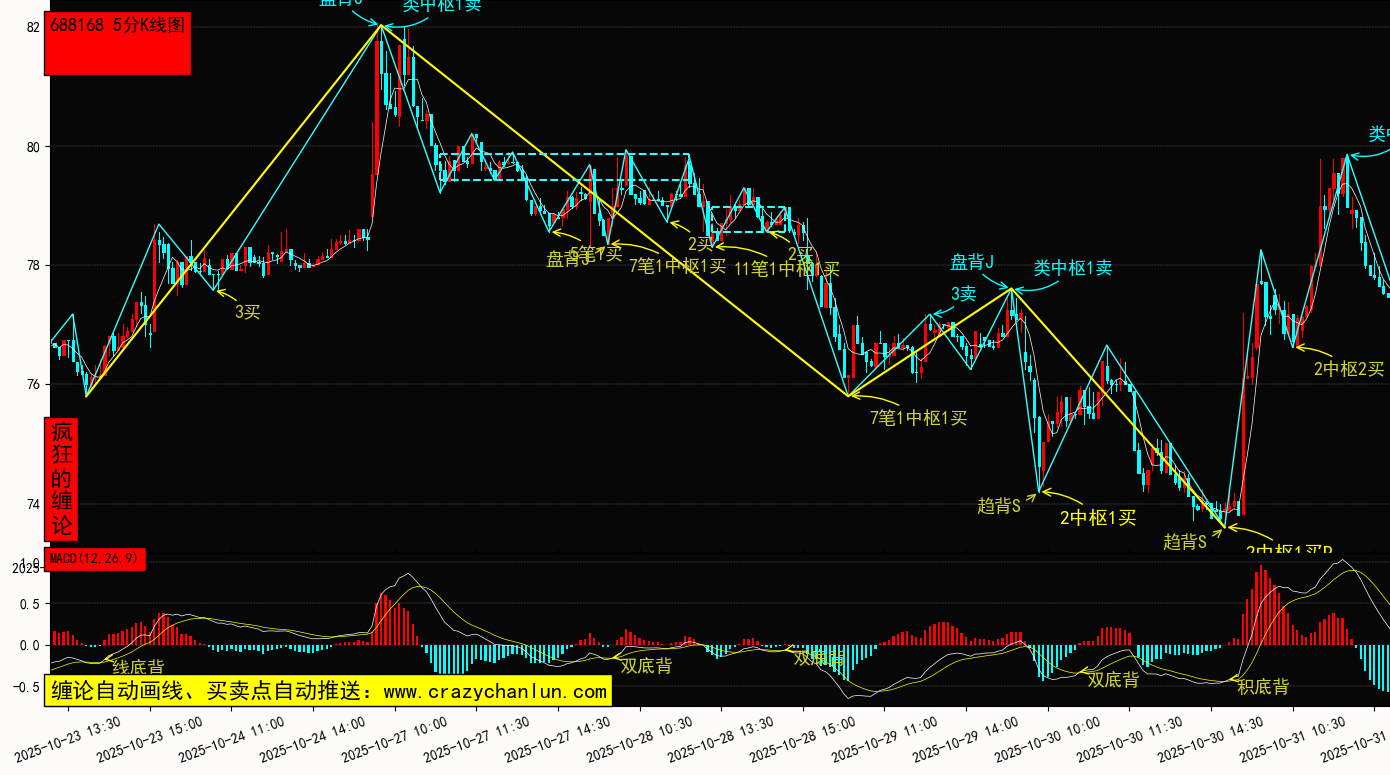Open the www.crazychanlun.com link banner

pyautogui.click(x=327, y=690)
